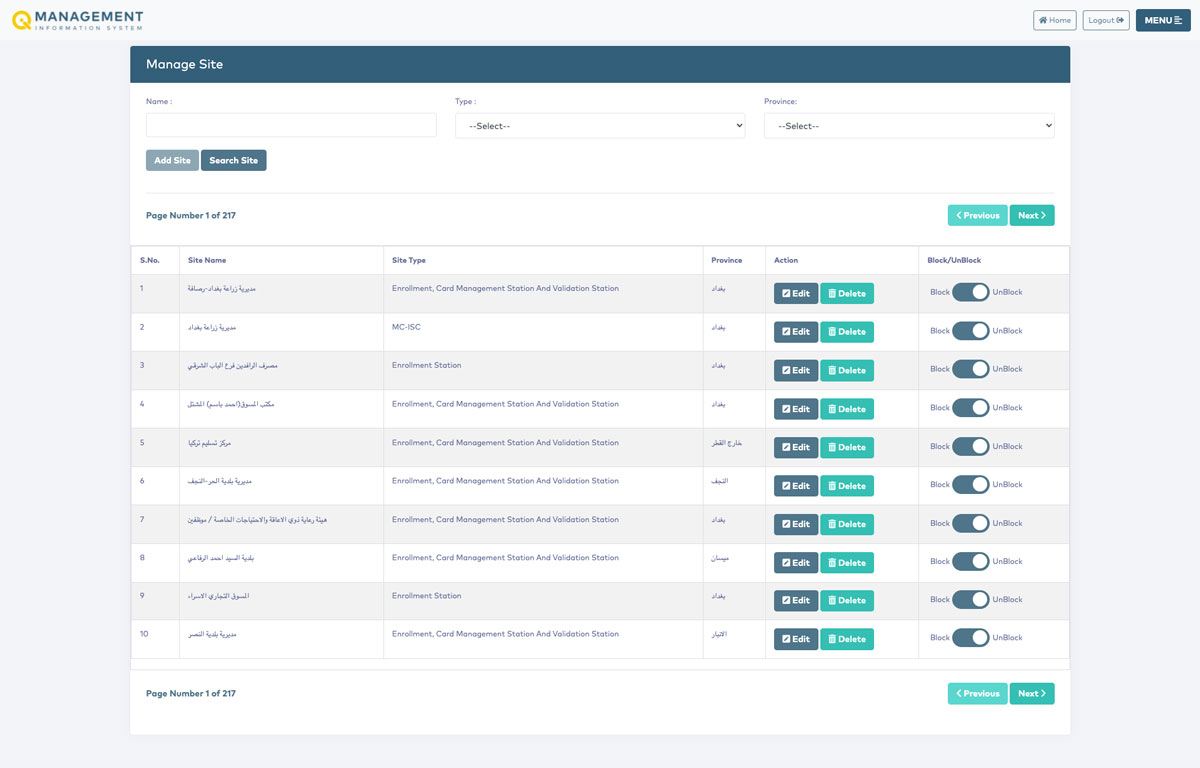Click Edit pencil icon for row 5

pos(786,448)
